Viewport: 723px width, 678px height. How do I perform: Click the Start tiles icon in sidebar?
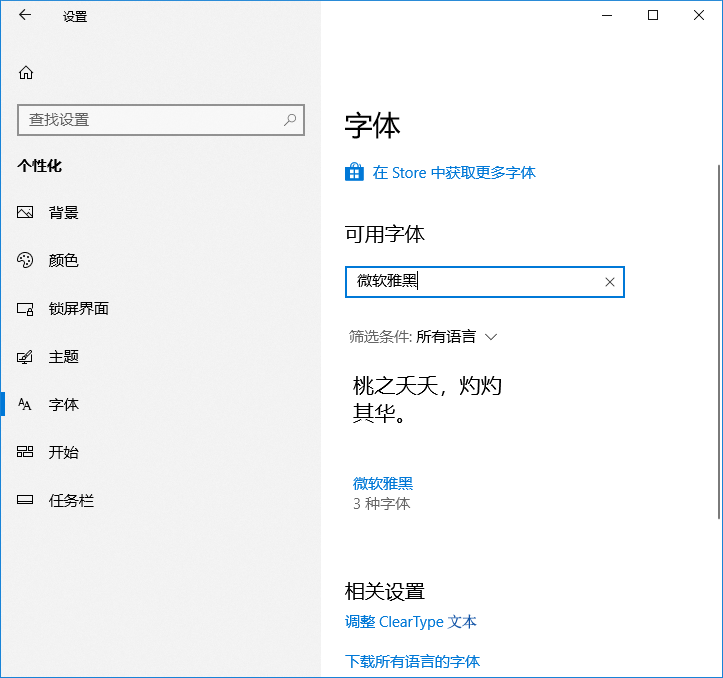coord(26,452)
